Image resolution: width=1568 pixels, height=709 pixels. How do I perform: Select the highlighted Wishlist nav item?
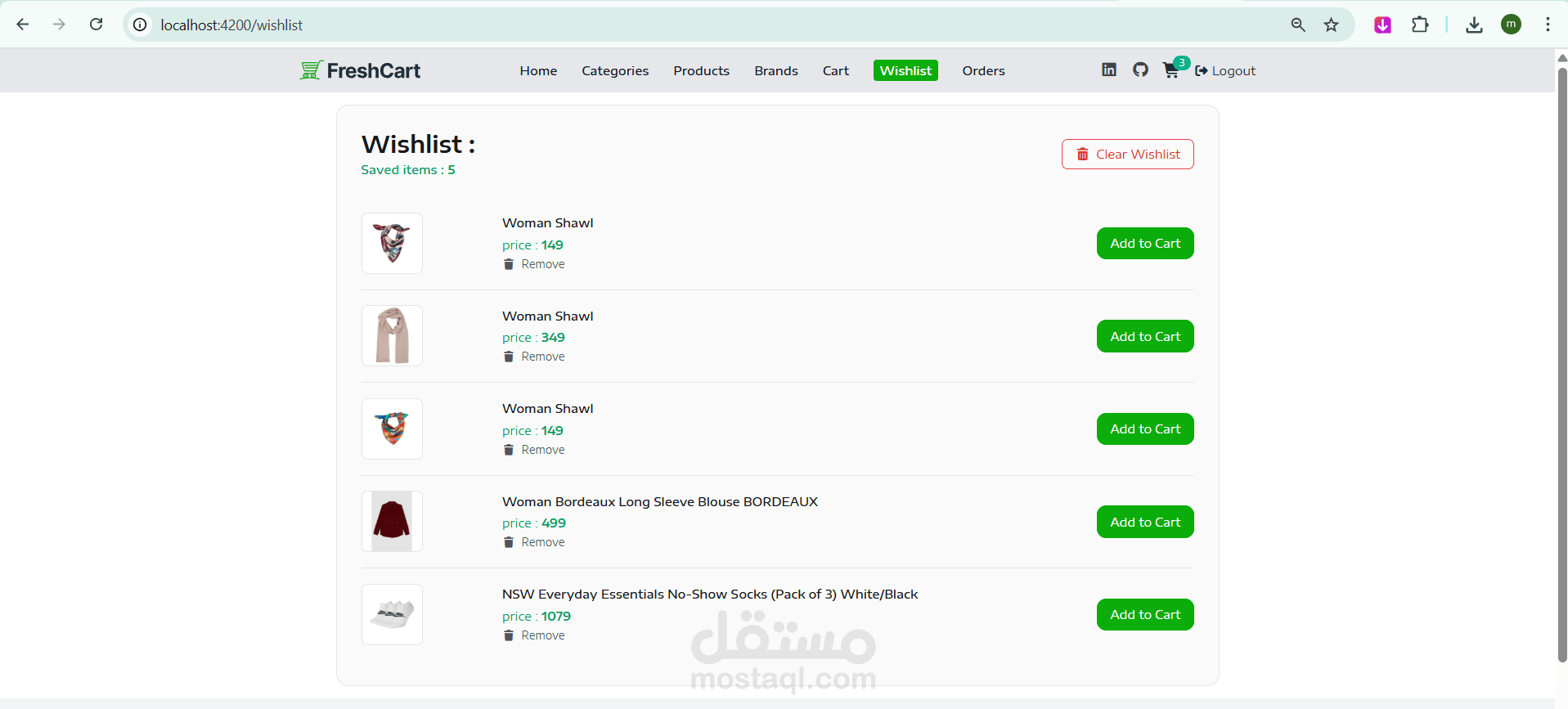pyautogui.click(x=905, y=70)
